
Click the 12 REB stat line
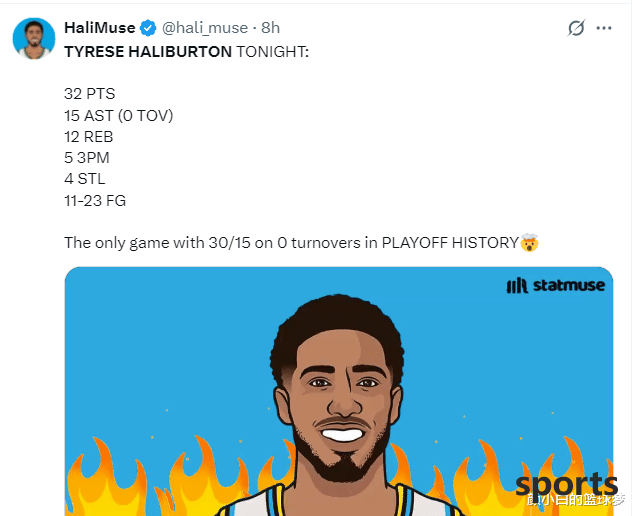click(x=88, y=137)
